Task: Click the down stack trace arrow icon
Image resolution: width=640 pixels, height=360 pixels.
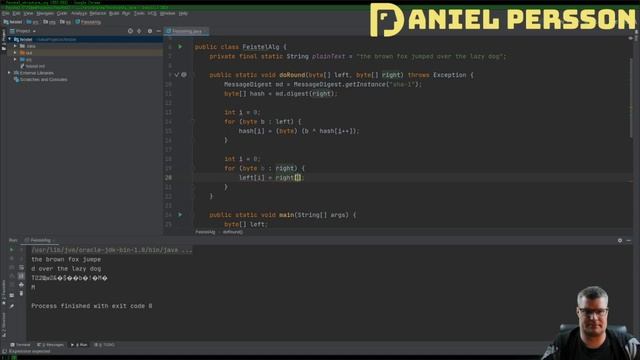Action: click(x=21, y=259)
